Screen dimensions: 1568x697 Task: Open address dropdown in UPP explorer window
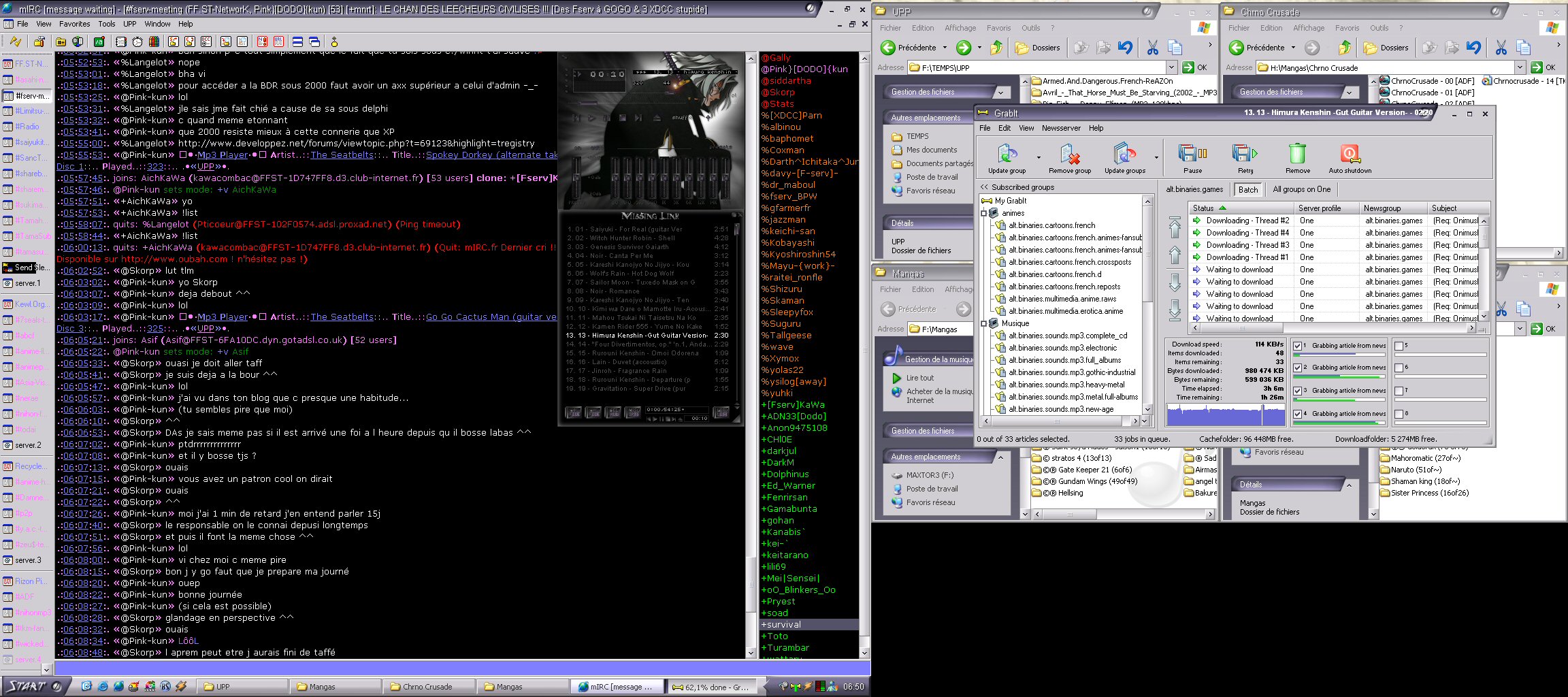click(x=1171, y=67)
